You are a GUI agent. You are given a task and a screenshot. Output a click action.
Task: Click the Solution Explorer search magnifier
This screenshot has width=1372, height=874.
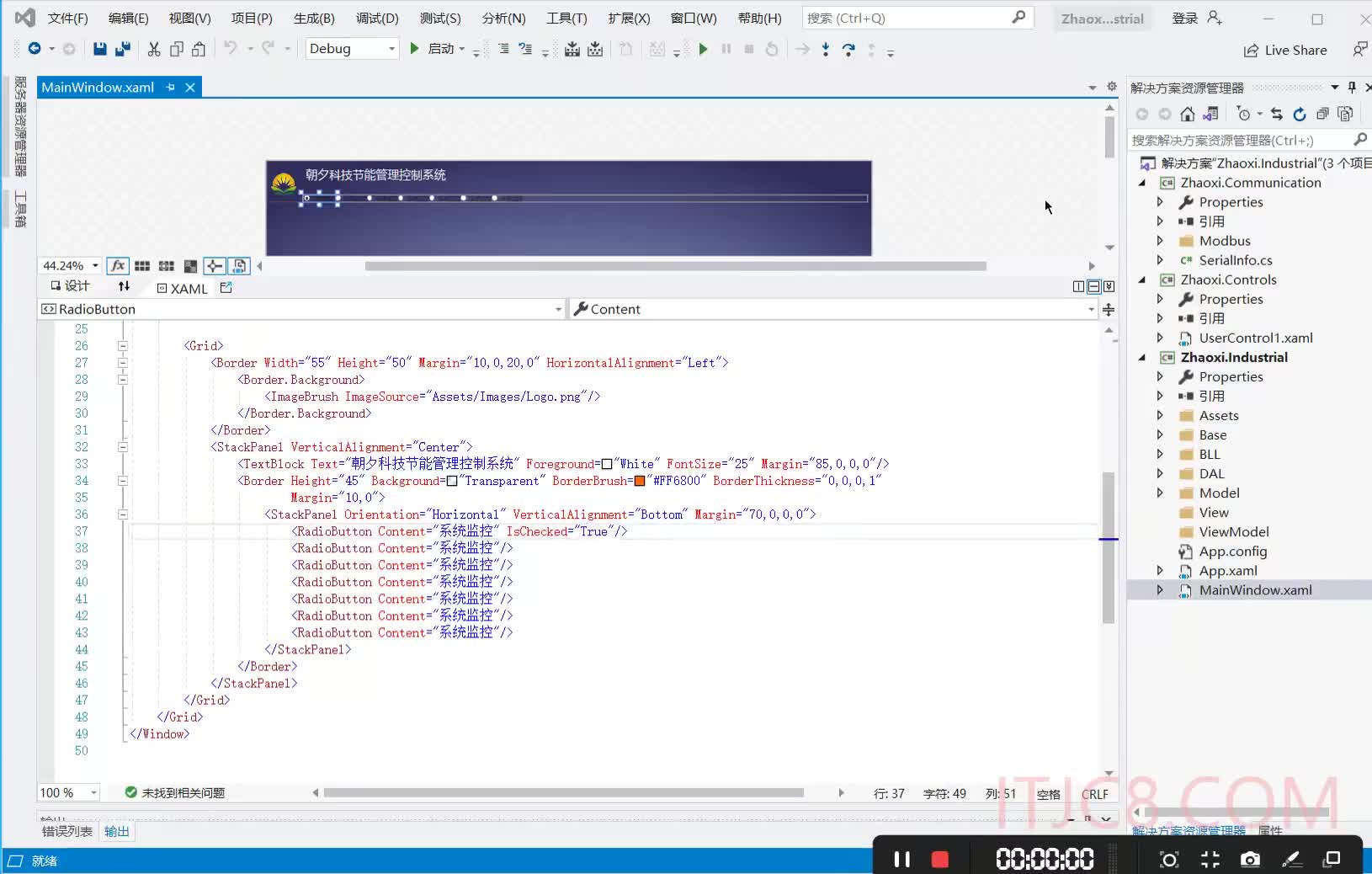pos(1360,140)
